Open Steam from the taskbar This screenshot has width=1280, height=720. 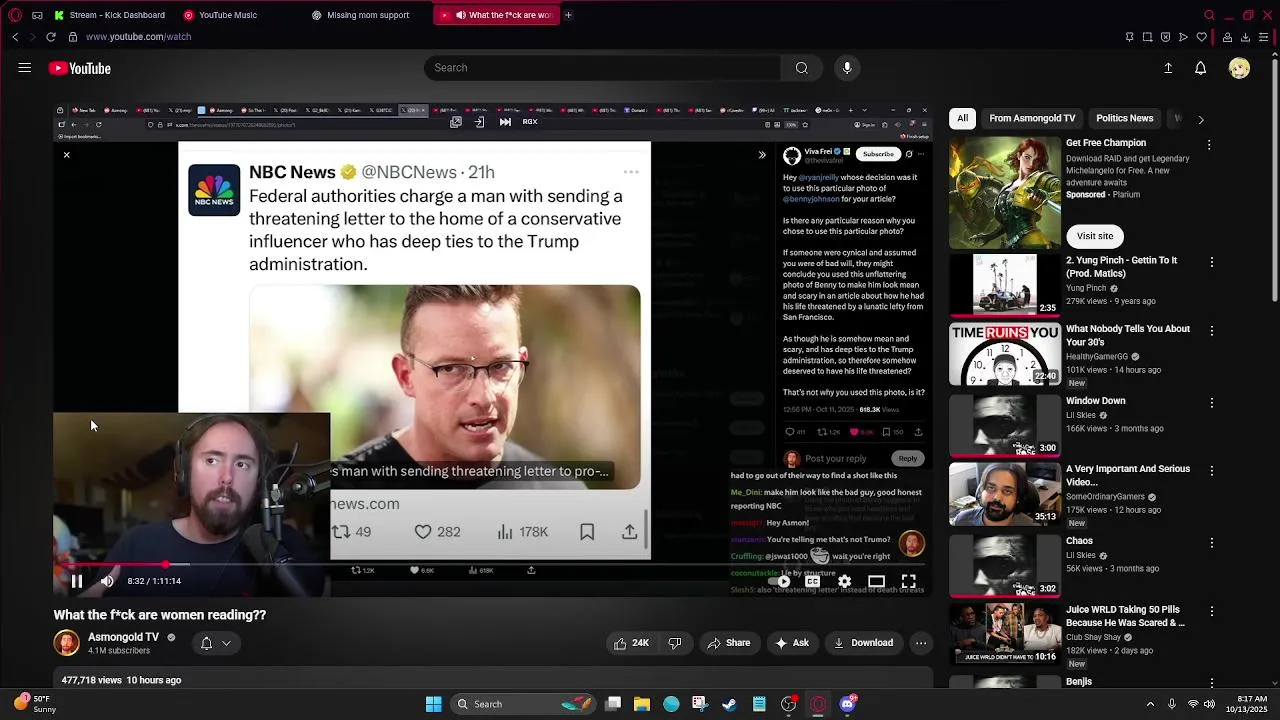[x=729, y=704]
